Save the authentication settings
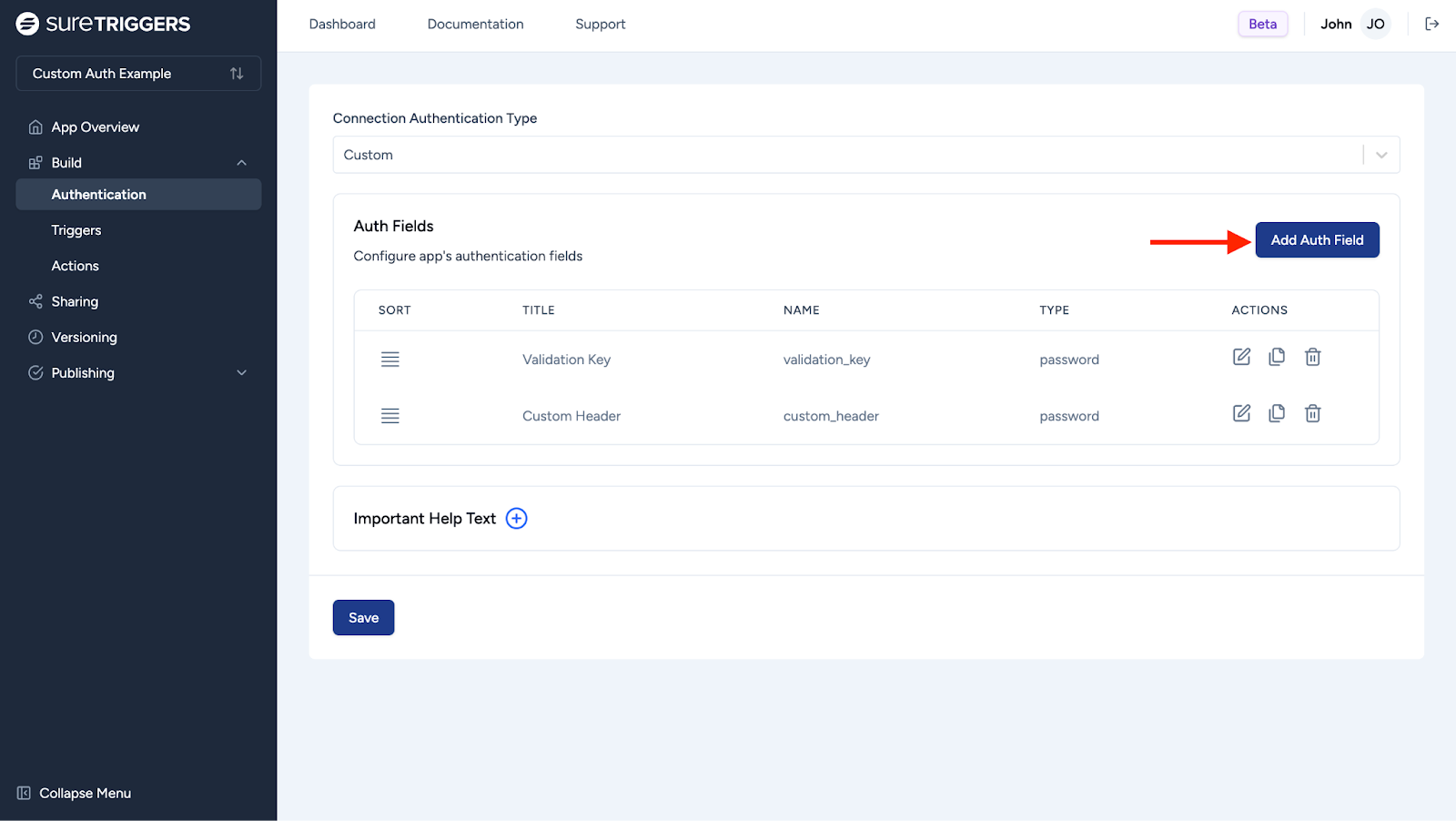The width and height of the screenshot is (1456, 821). click(363, 618)
